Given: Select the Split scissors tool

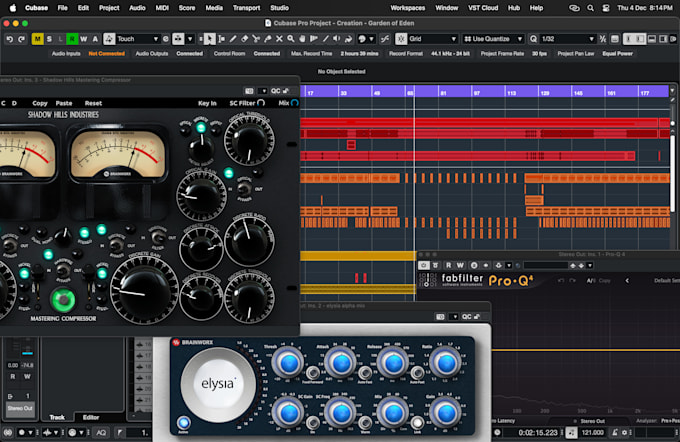Looking at the screenshot, I should [x=256, y=39].
